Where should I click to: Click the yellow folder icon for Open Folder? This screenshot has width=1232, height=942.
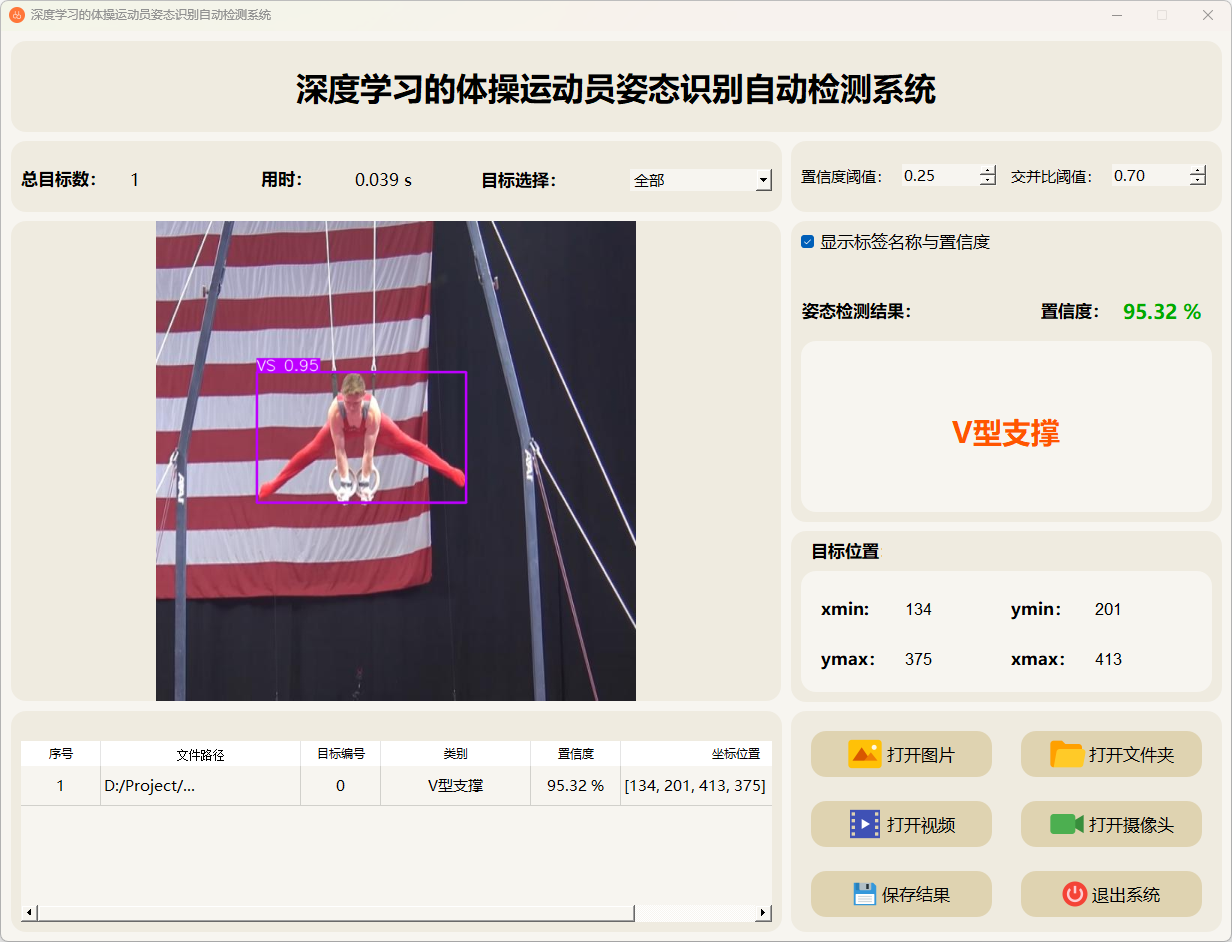1066,754
